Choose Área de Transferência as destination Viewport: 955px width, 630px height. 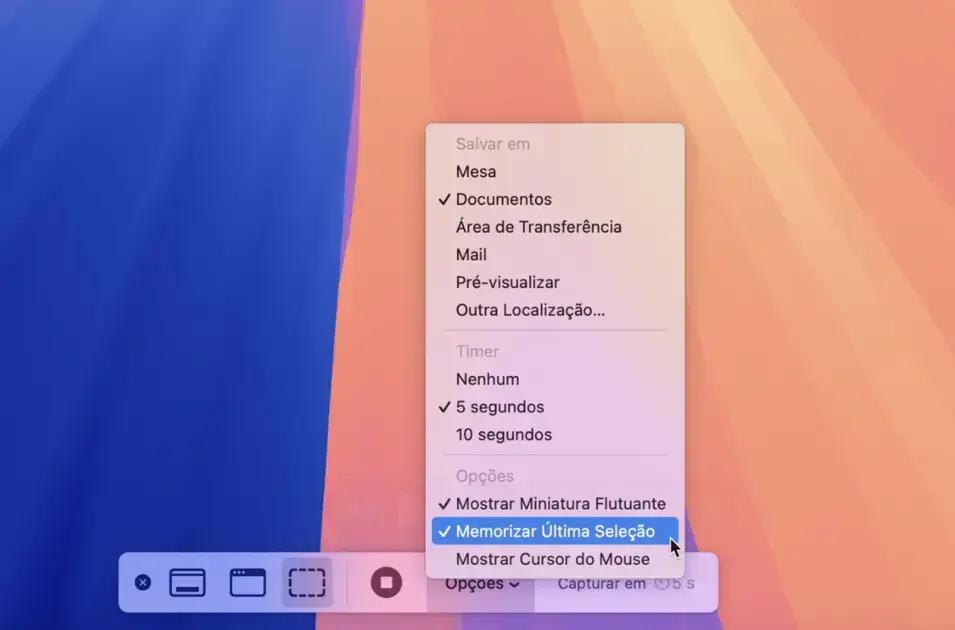pyautogui.click(x=555, y=227)
